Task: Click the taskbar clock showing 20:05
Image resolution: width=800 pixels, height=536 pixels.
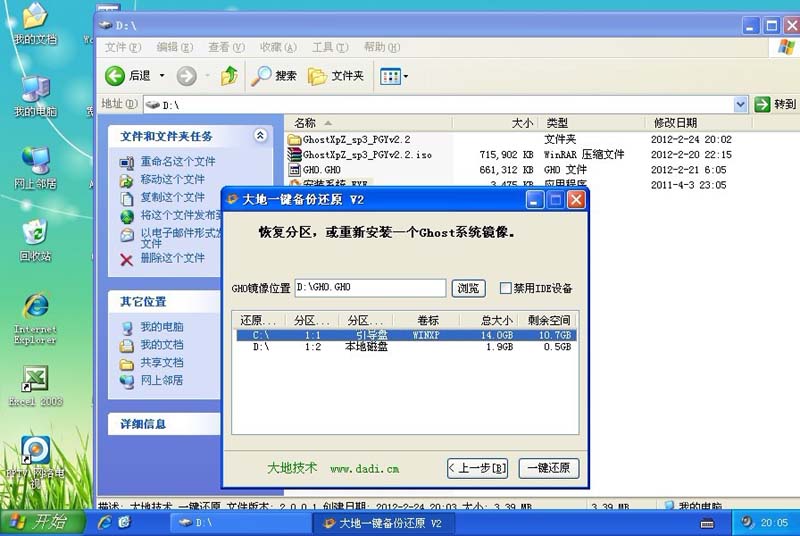Action: [774, 523]
